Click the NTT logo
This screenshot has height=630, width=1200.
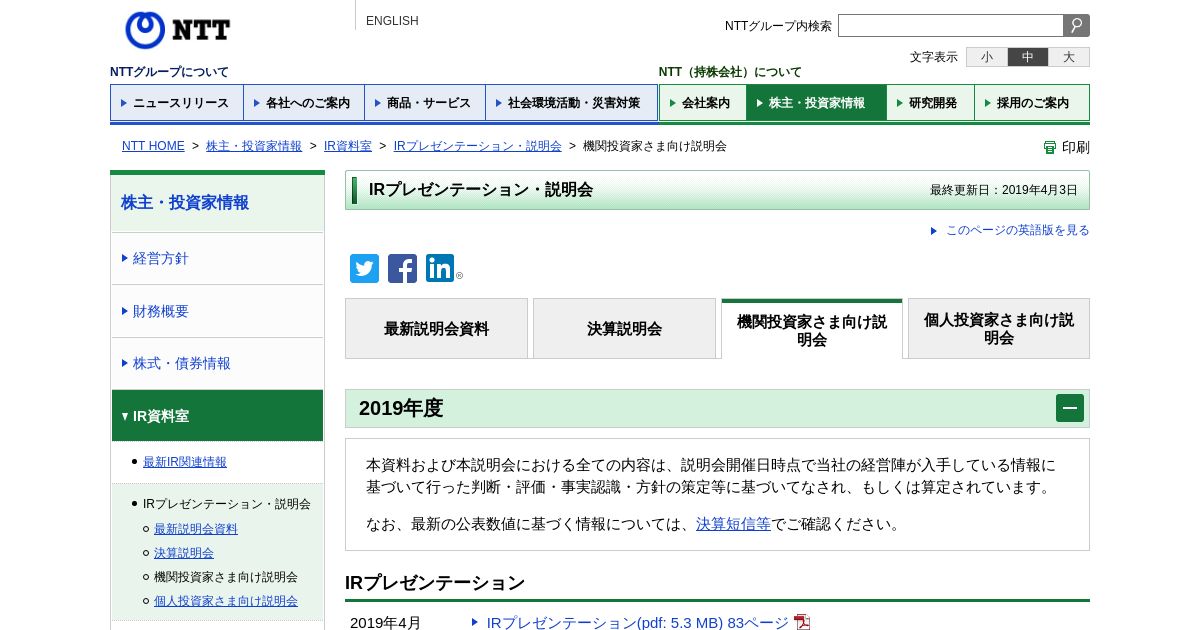[x=177, y=30]
